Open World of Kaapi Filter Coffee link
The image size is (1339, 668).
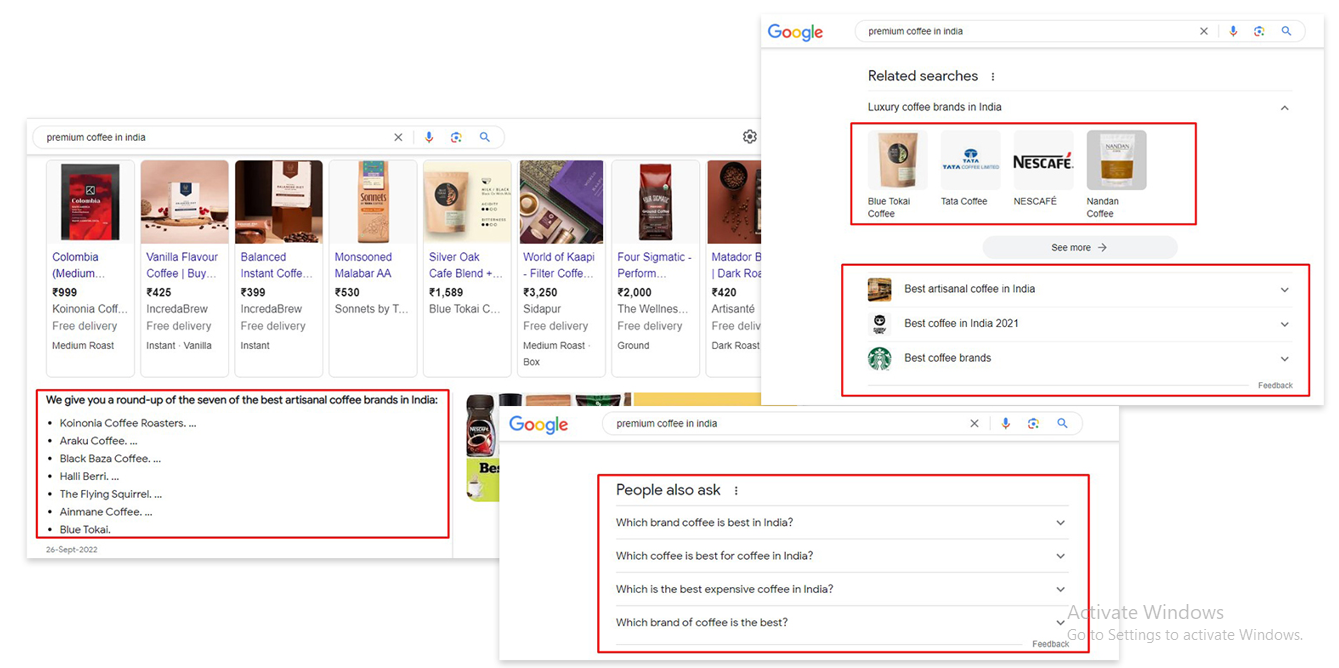pos(558,265)
